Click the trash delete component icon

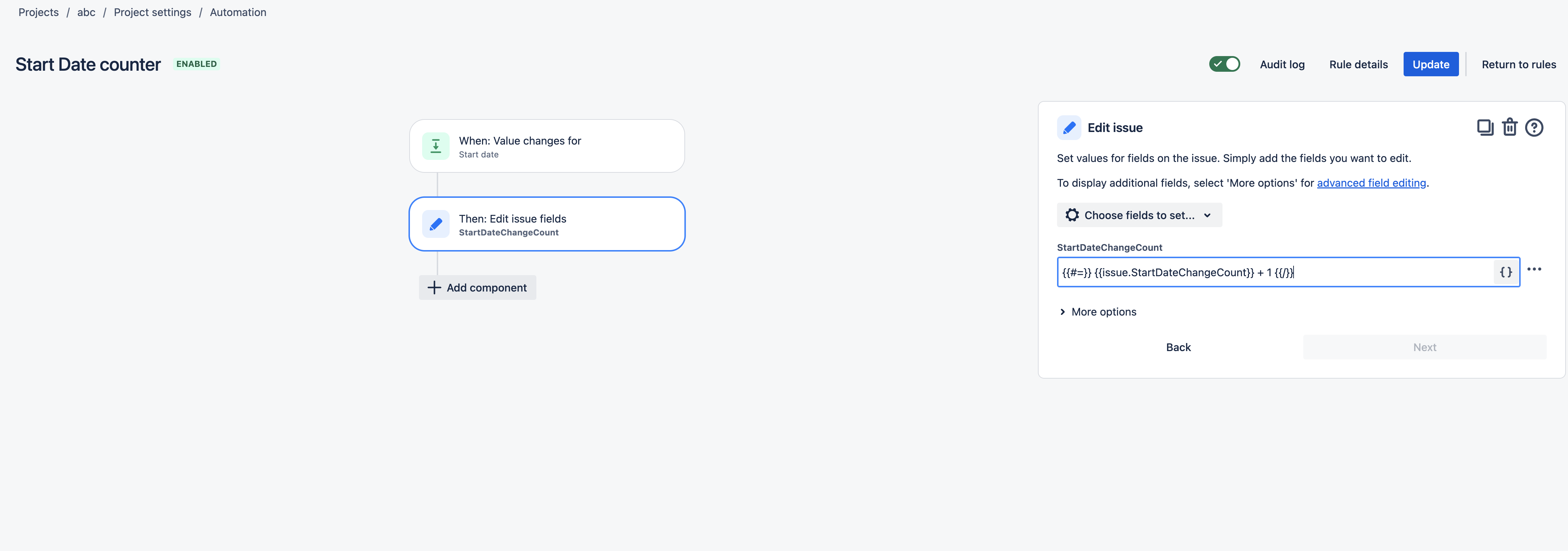click(1509, 127)
